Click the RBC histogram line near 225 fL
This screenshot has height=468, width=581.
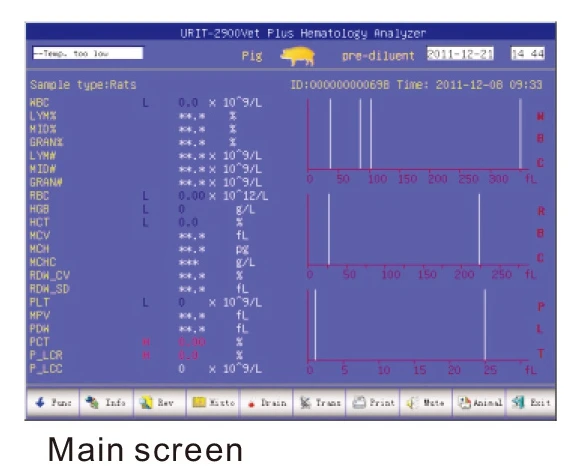479,229
